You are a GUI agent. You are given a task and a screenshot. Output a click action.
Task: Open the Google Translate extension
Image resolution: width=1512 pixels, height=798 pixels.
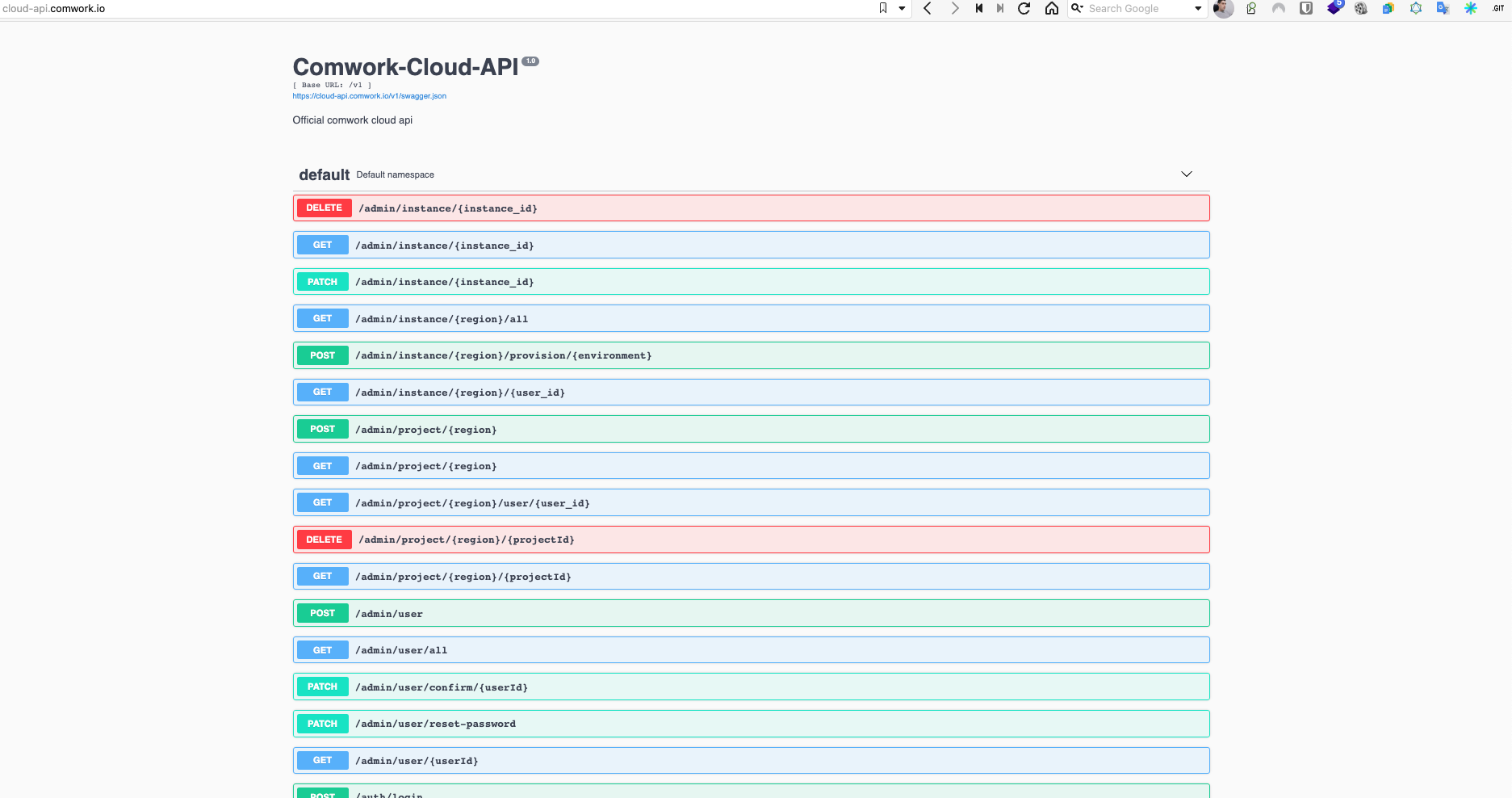[x=1443, y=8]
